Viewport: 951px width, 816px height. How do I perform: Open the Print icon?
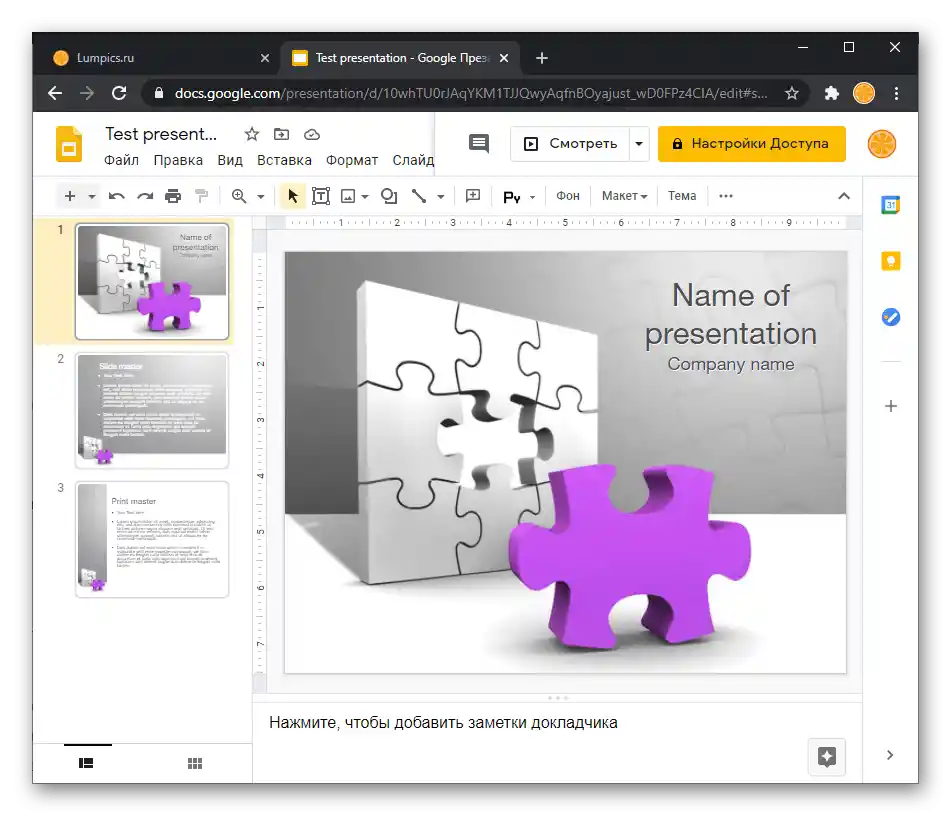(172, 195)
